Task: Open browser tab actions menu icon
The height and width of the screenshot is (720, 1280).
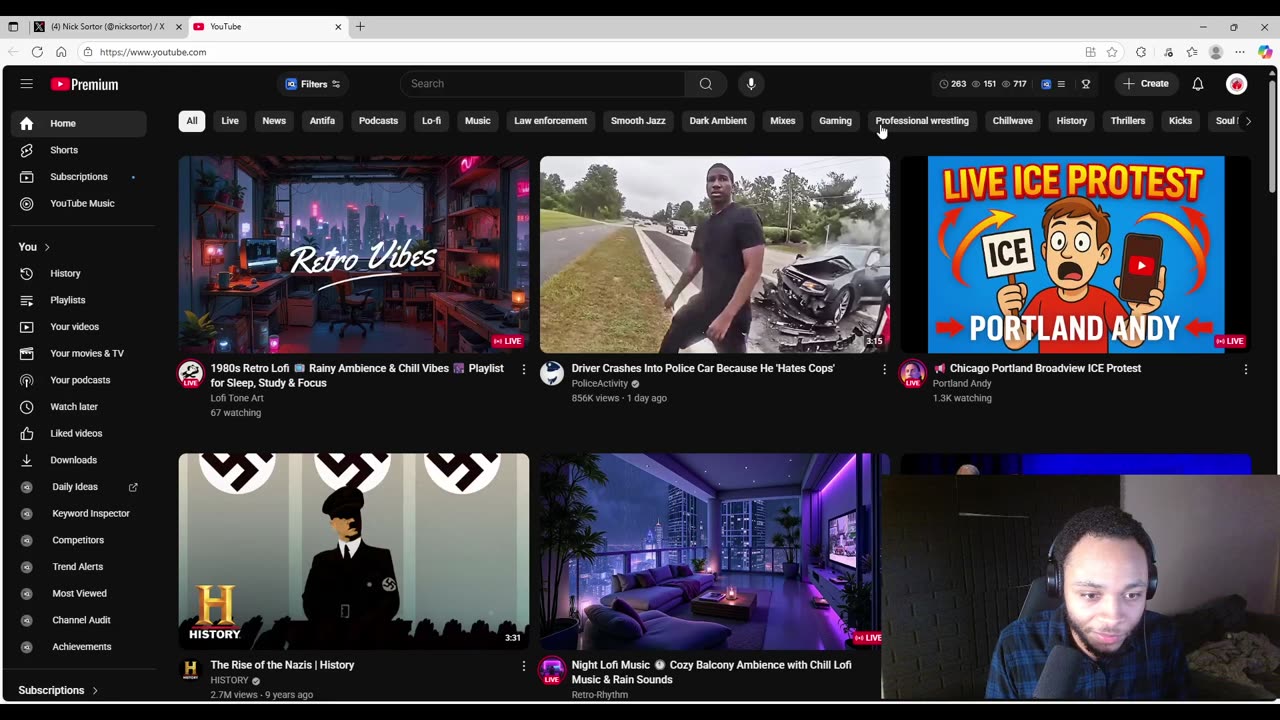Action: tap(13, 27)
